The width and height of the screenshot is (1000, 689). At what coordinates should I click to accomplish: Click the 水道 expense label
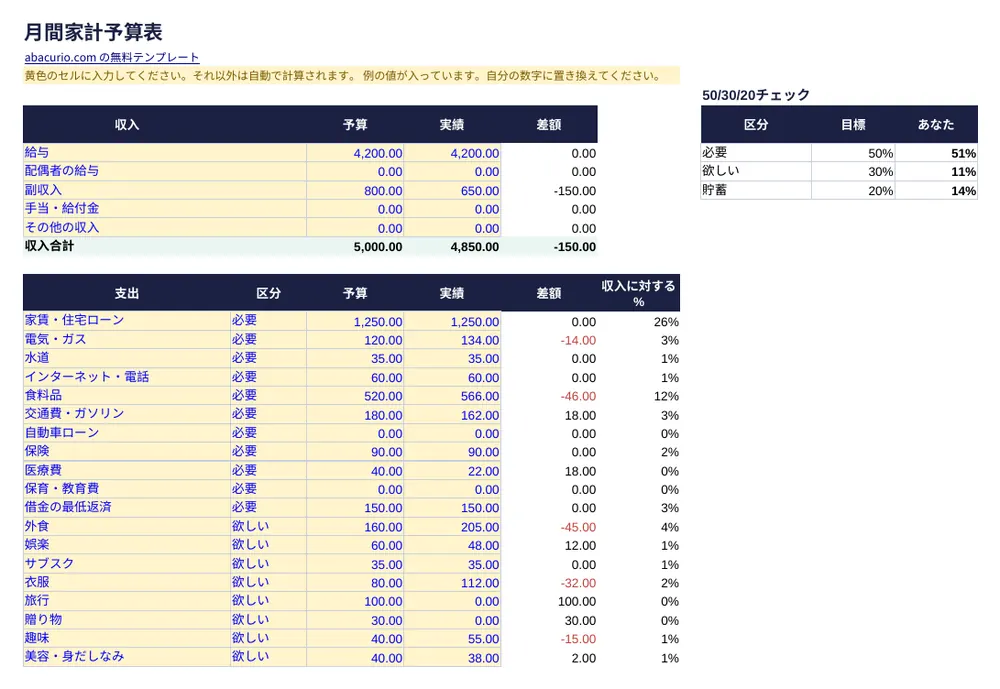click(127, 359)
